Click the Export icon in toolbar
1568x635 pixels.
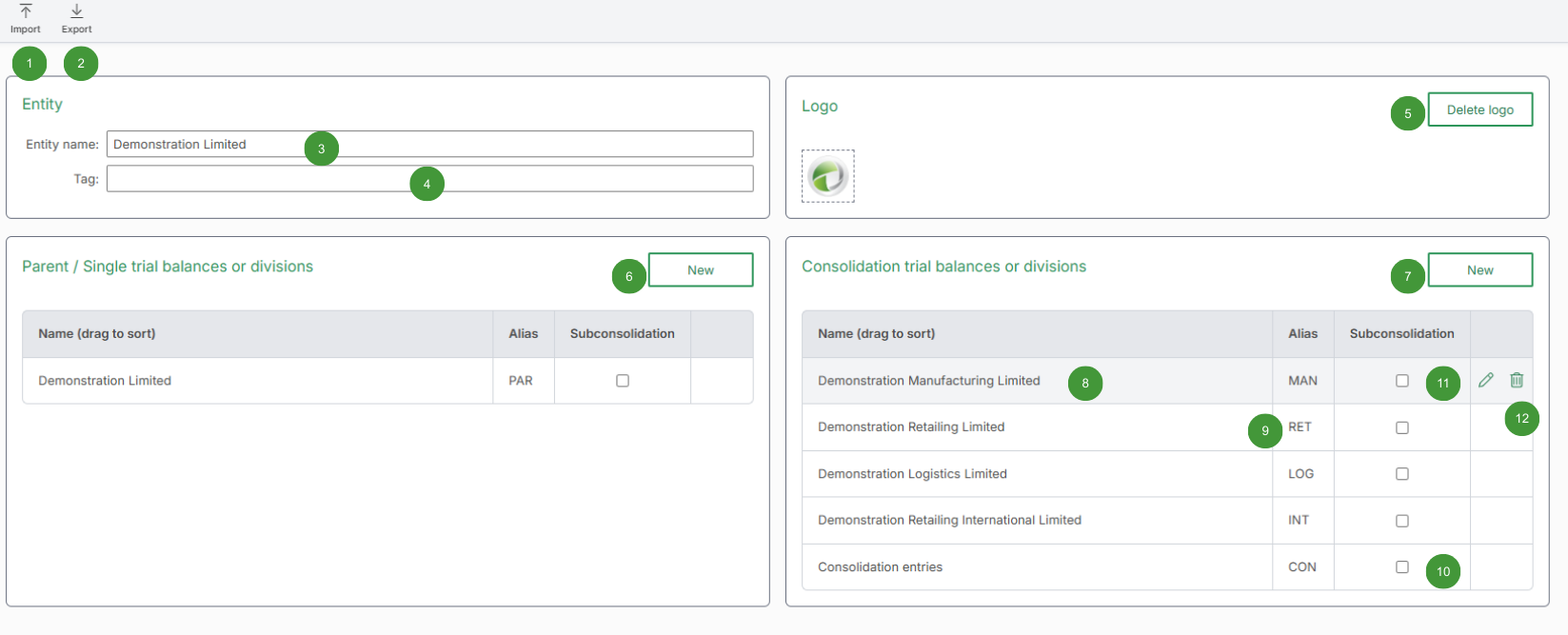click(x=77, y=18)
